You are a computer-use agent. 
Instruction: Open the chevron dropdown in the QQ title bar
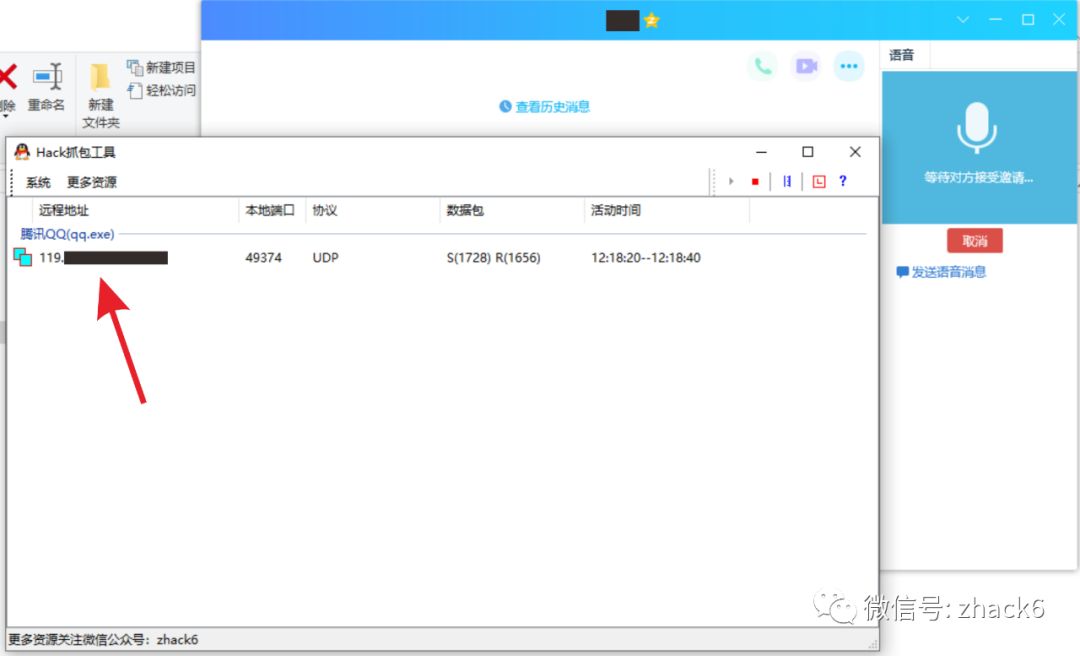click(963, 20)
